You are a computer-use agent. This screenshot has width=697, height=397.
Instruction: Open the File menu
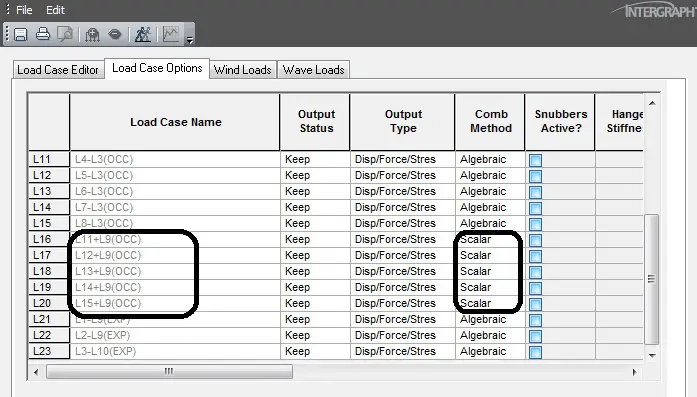click(24, 10)
